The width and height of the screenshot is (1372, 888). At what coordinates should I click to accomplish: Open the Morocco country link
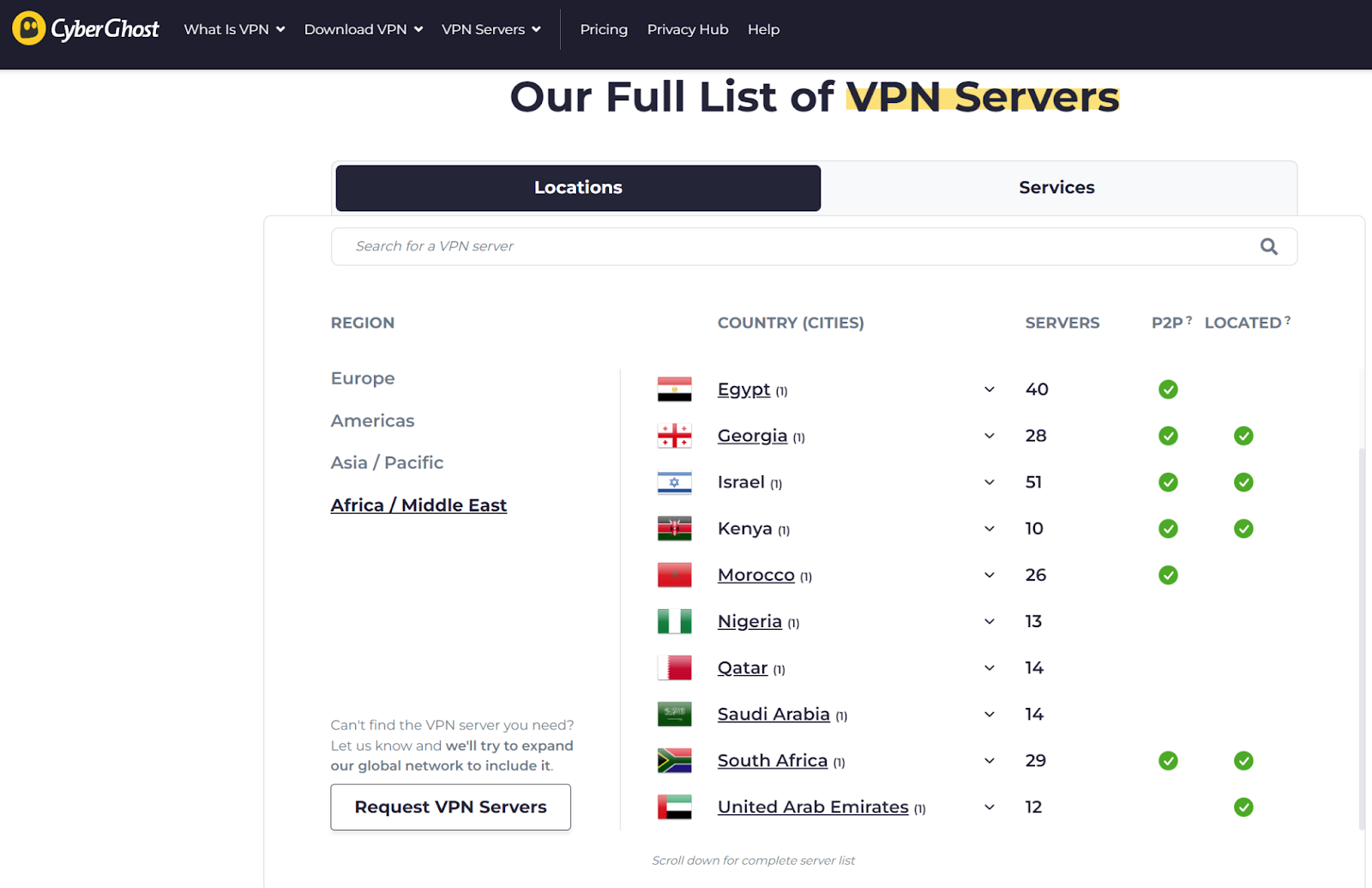pyautogui.click(x=755, y=575)
